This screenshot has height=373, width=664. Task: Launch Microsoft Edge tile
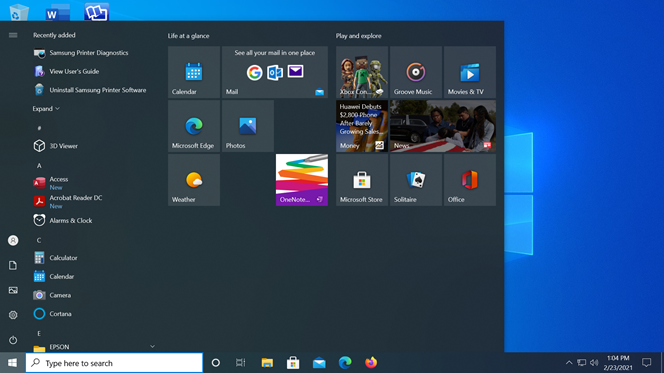point(194,126)
